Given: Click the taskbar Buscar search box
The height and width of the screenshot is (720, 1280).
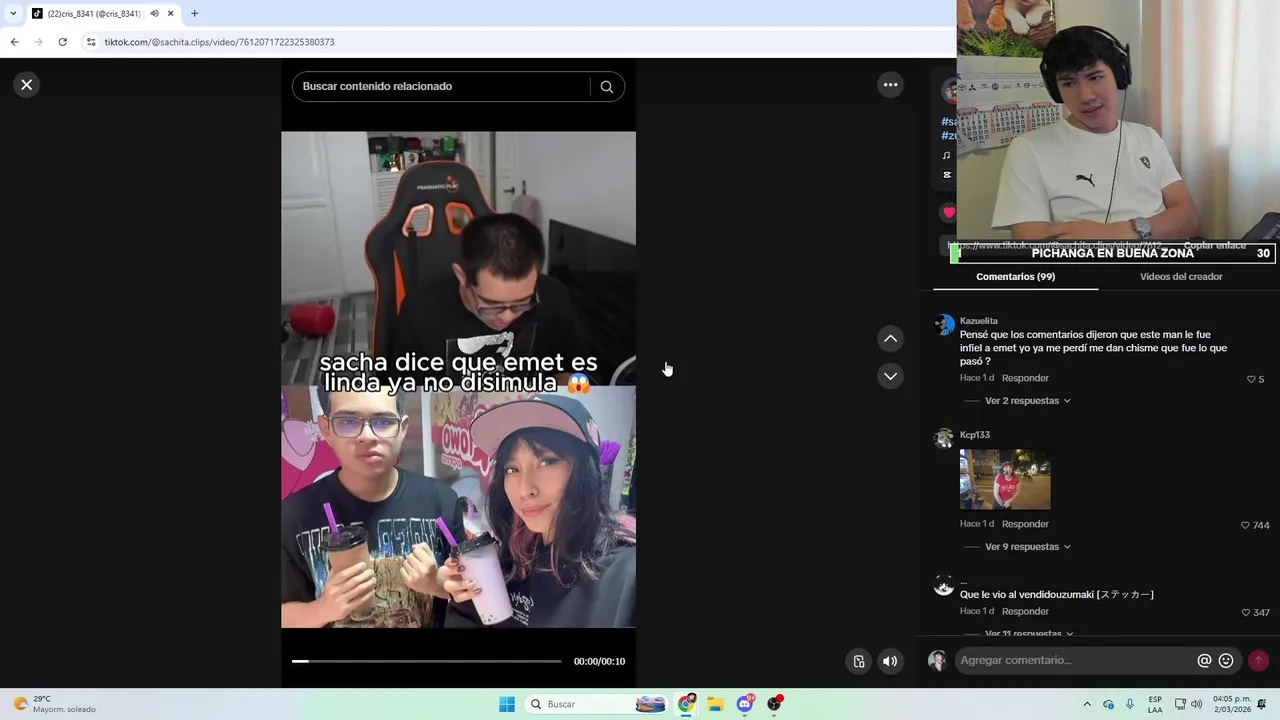Looking at the screenshot, I should [x=596, y=704].
